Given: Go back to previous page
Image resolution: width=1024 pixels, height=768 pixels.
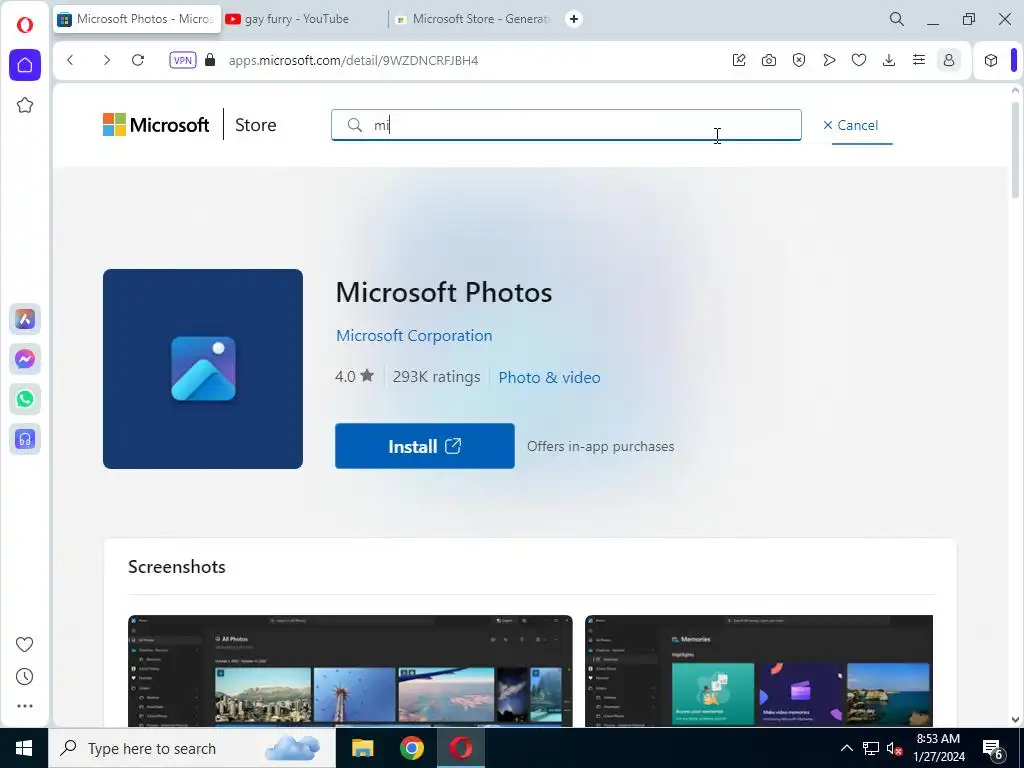Looking at the screenshot, I should [71, 60].
